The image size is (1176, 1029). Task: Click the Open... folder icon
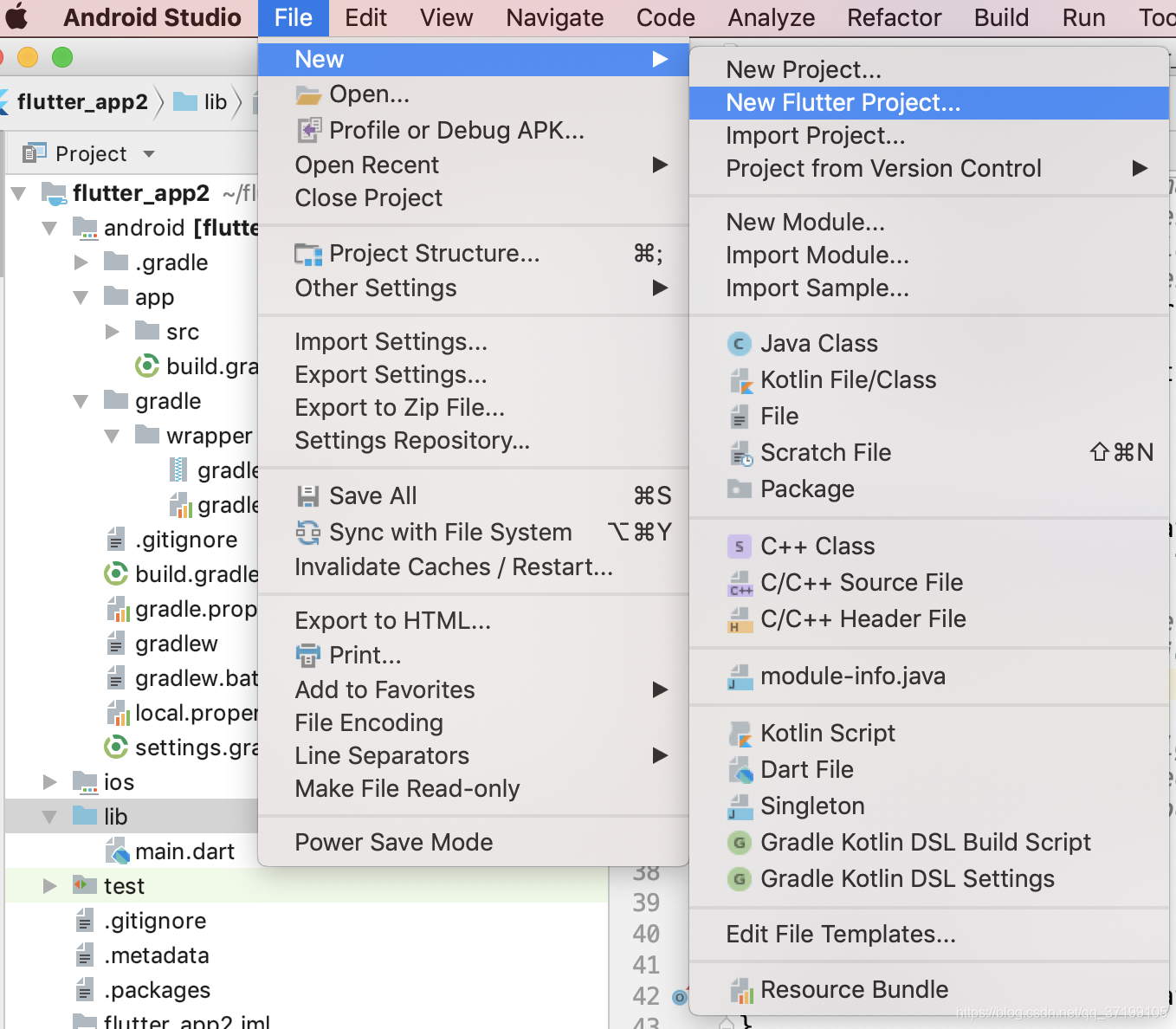tap(308, 94)
